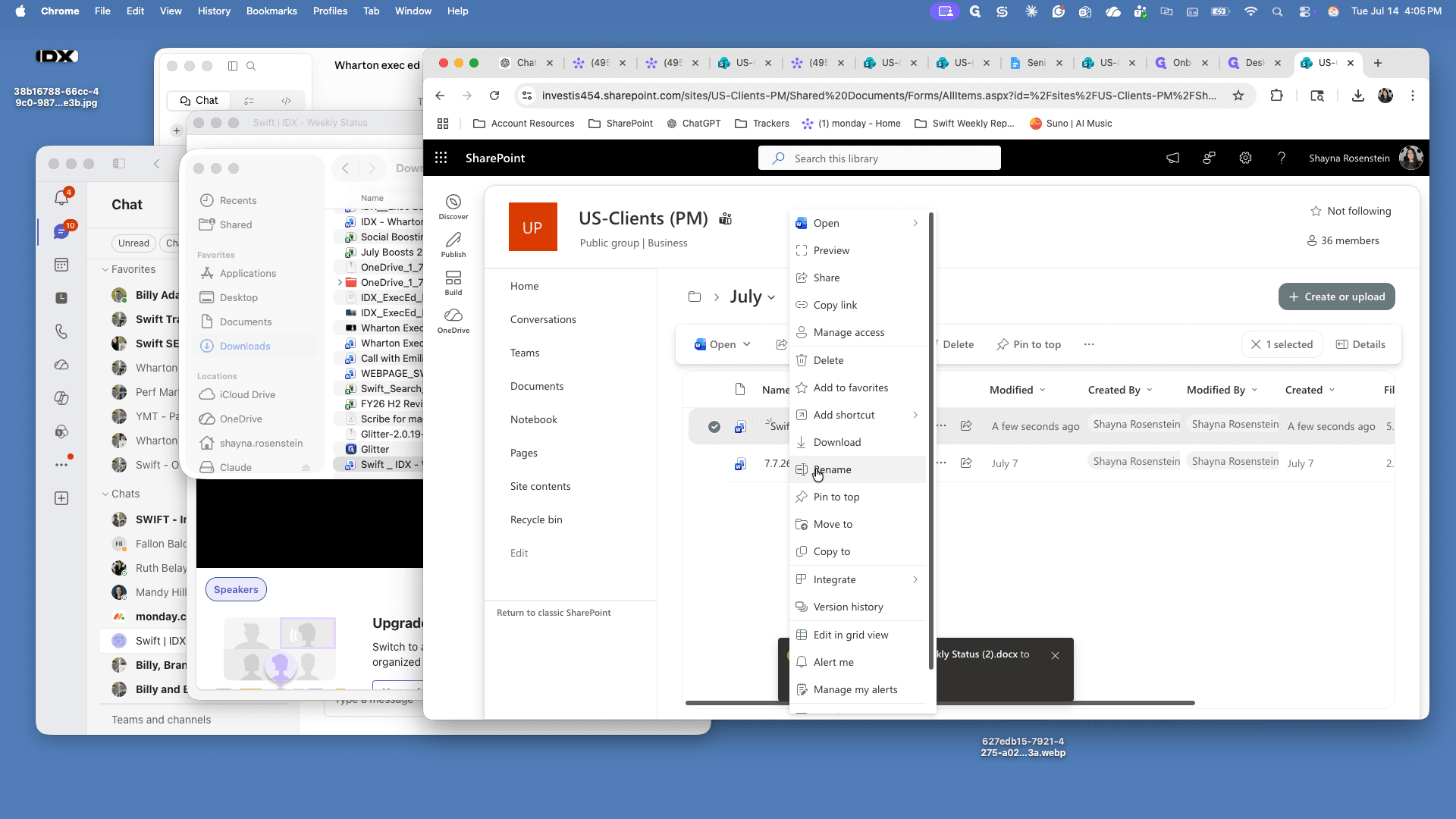Select Rename in the context menu

[857, 469]
